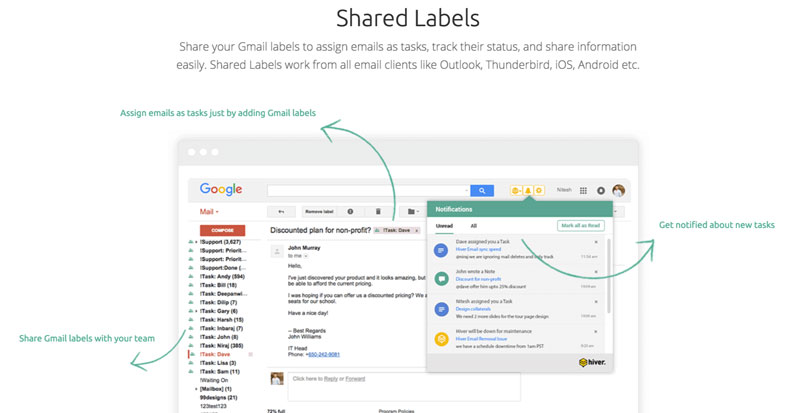Open the move-to folder dropdown
The height and width of the screenshot is (413, 800).
414,211
